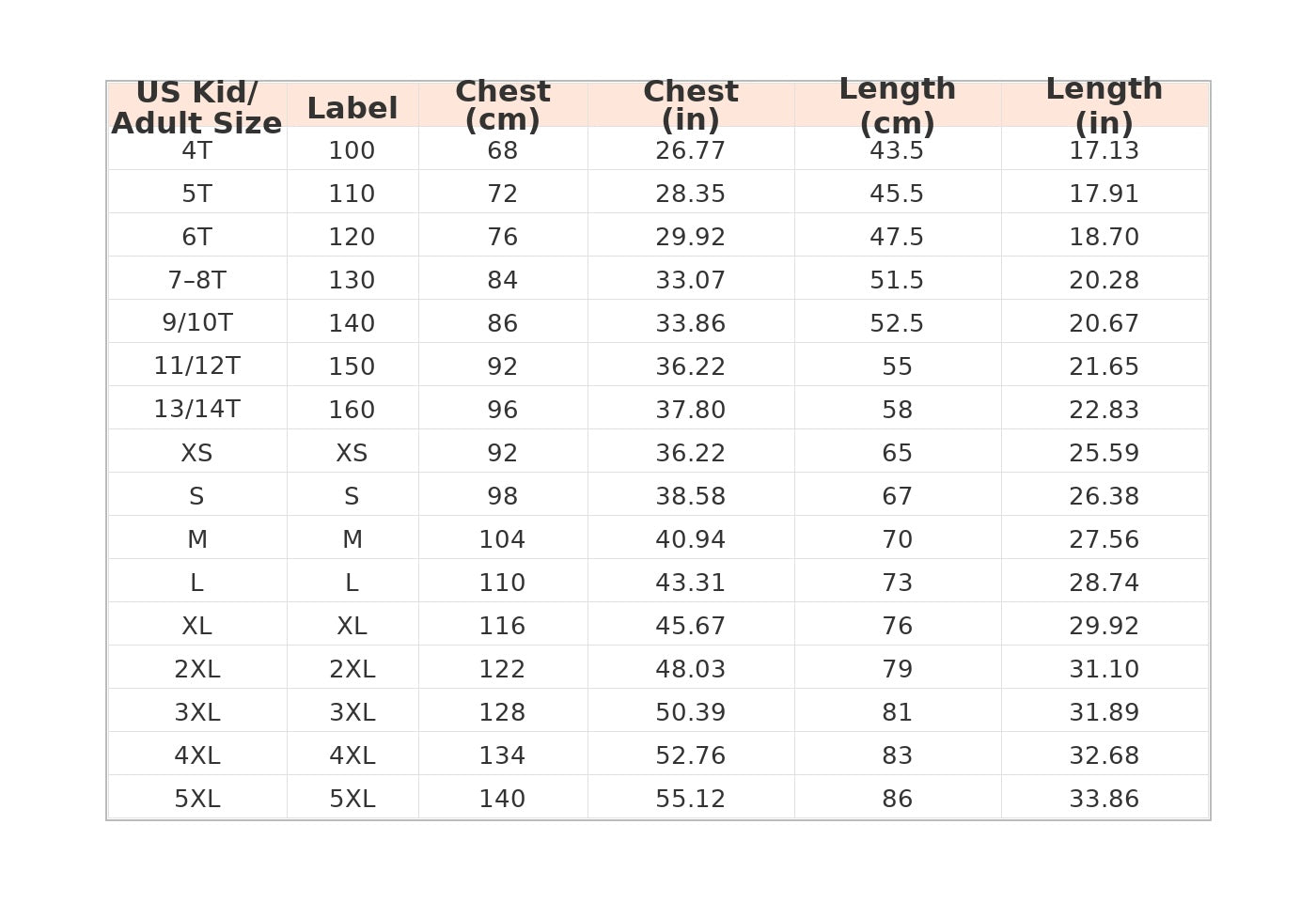Click chest value 104 in M row
This screenshot has width=1316, height=918.
[503, 537]
